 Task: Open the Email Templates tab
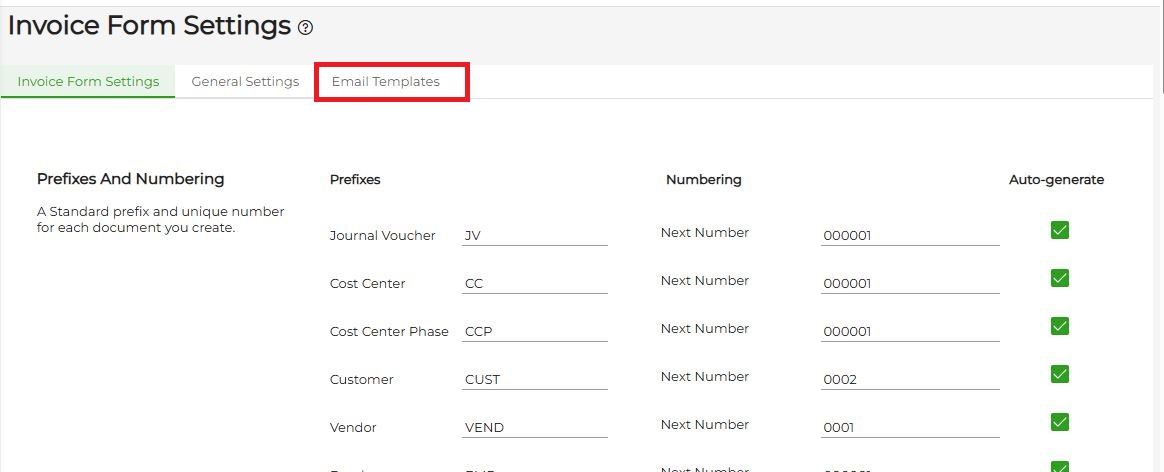[x=386, y=82]
